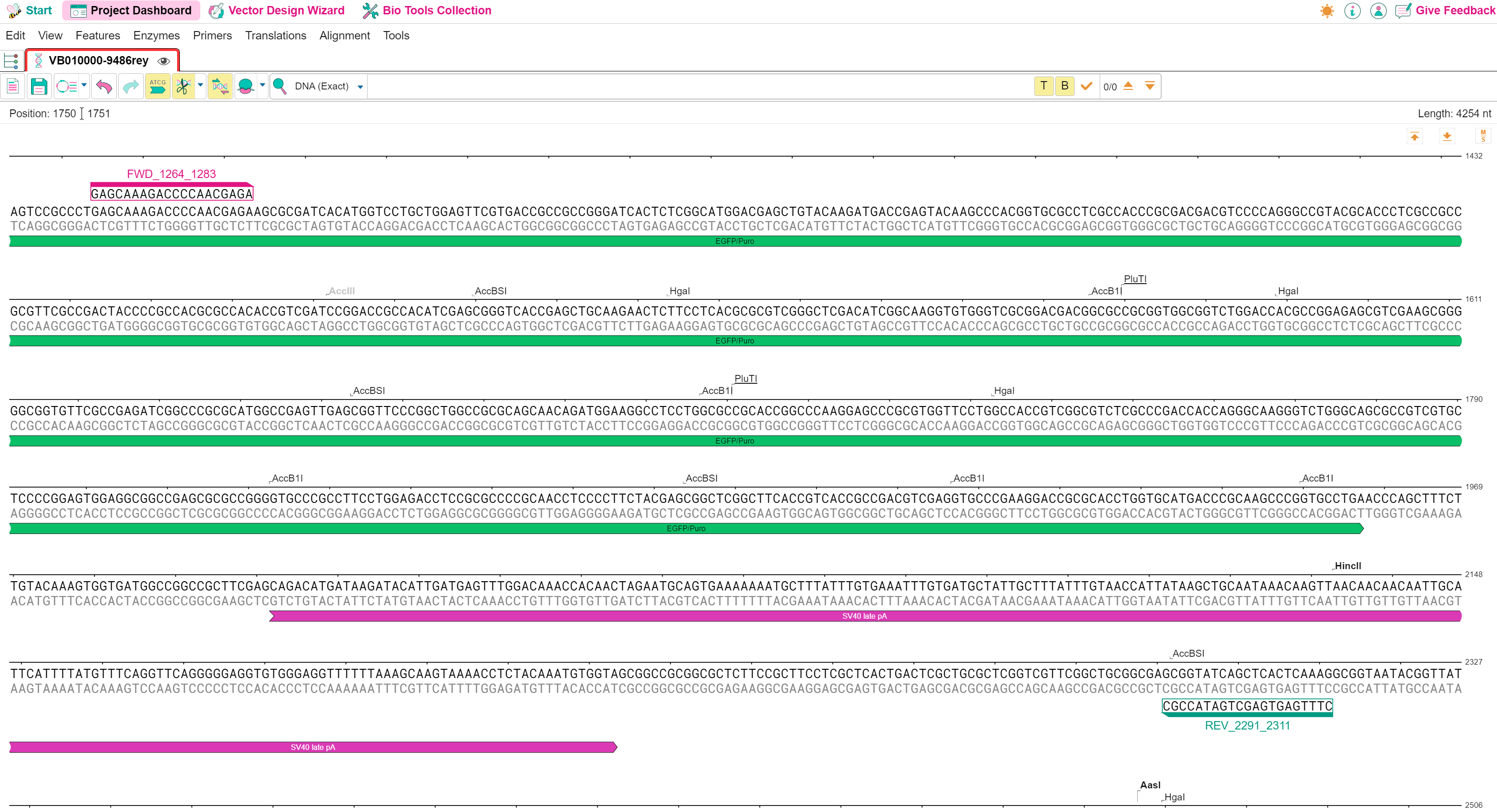1497x812 pixels.
Task: Open the enzyme scissors dropdown arrow
Action: pyautogui.click(x=200, y=85)
